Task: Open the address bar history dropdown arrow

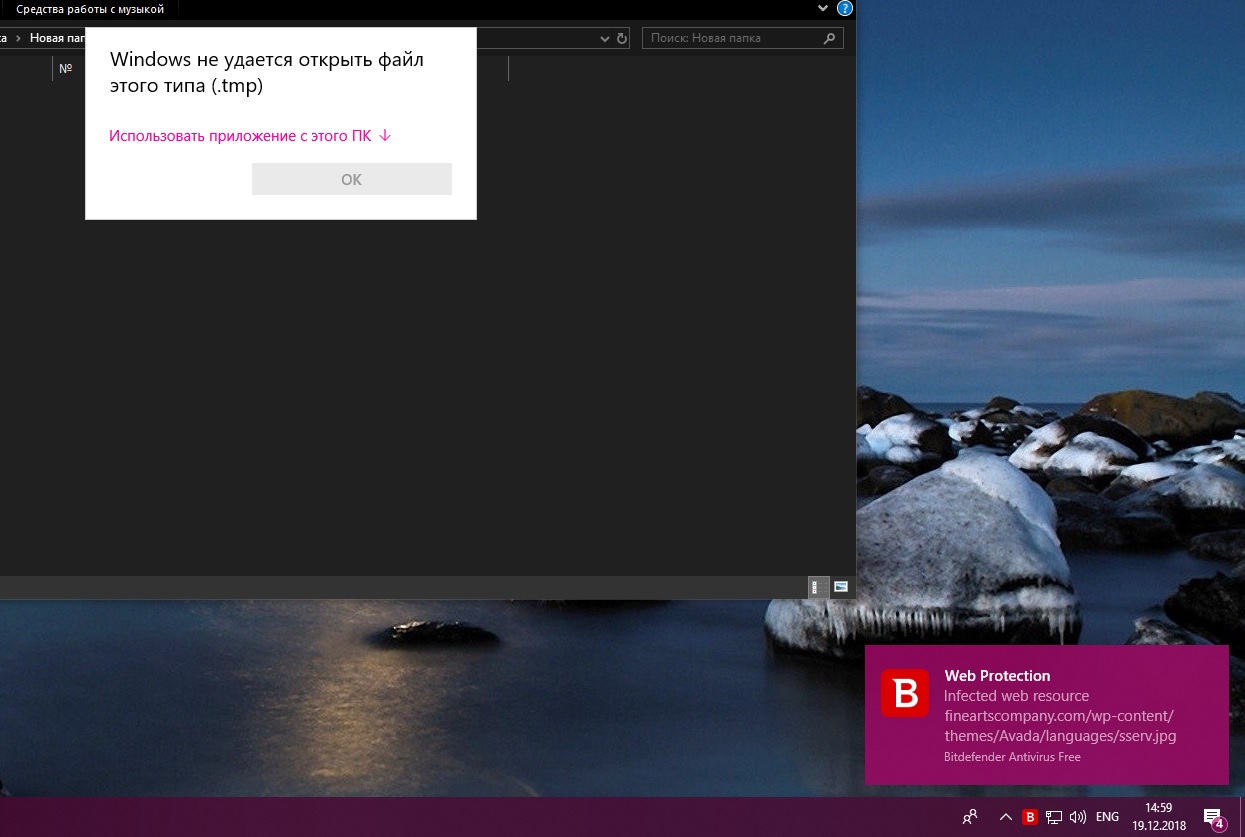Action: [605, 39]
